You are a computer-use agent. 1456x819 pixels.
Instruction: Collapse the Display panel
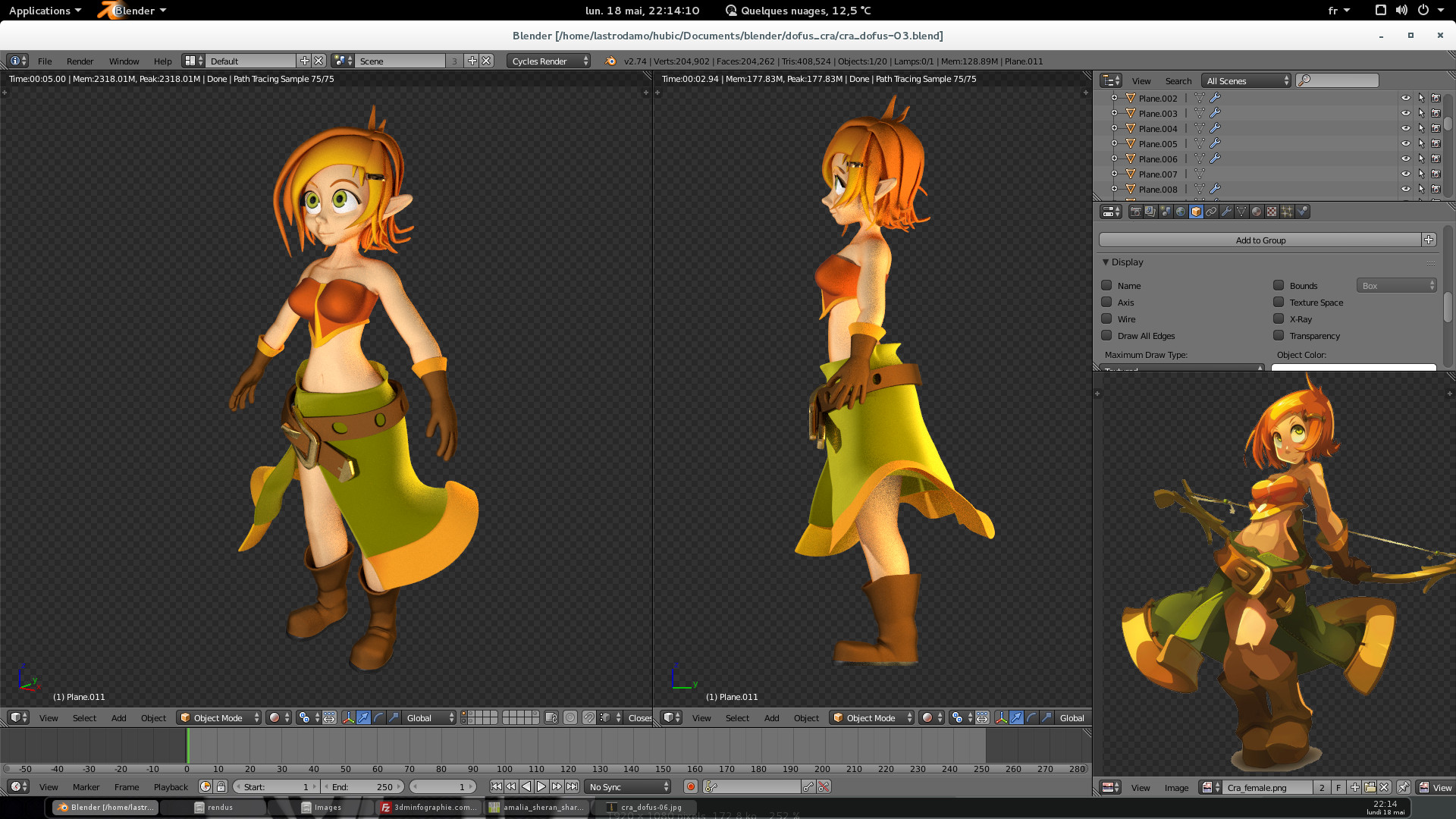pos(1106,262)
